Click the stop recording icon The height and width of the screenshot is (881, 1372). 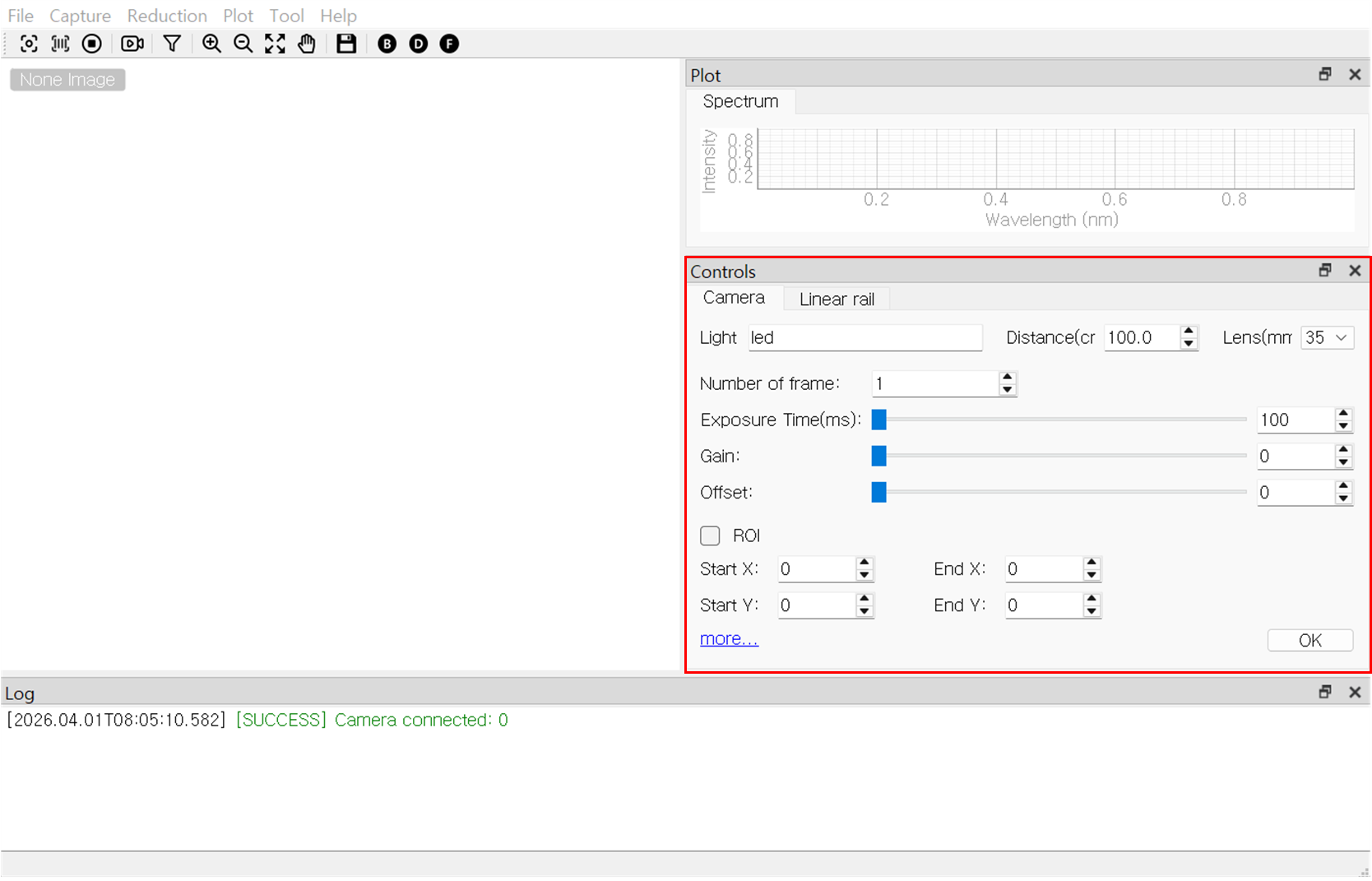click(x=92, y=44)
